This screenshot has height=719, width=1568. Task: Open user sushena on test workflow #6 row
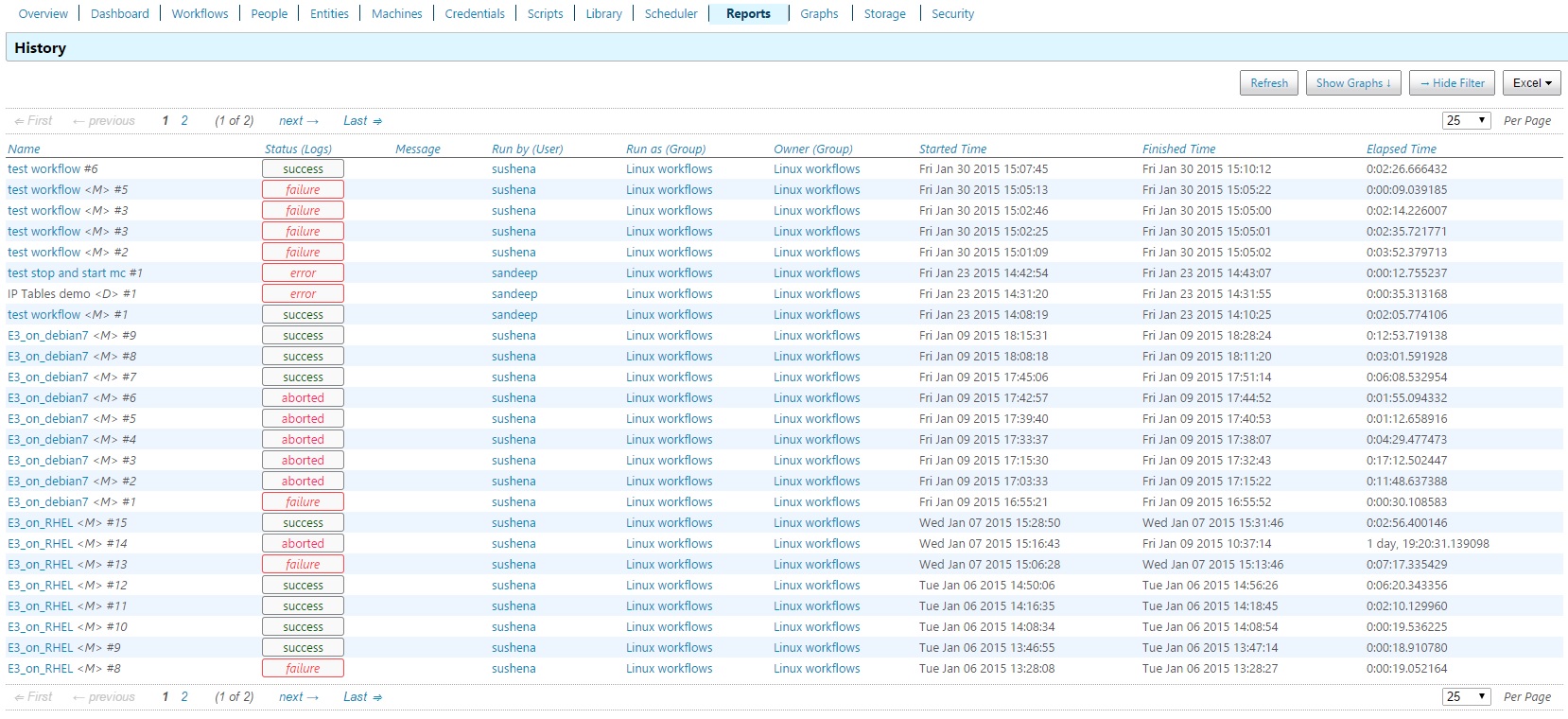[x=514, y=168]
